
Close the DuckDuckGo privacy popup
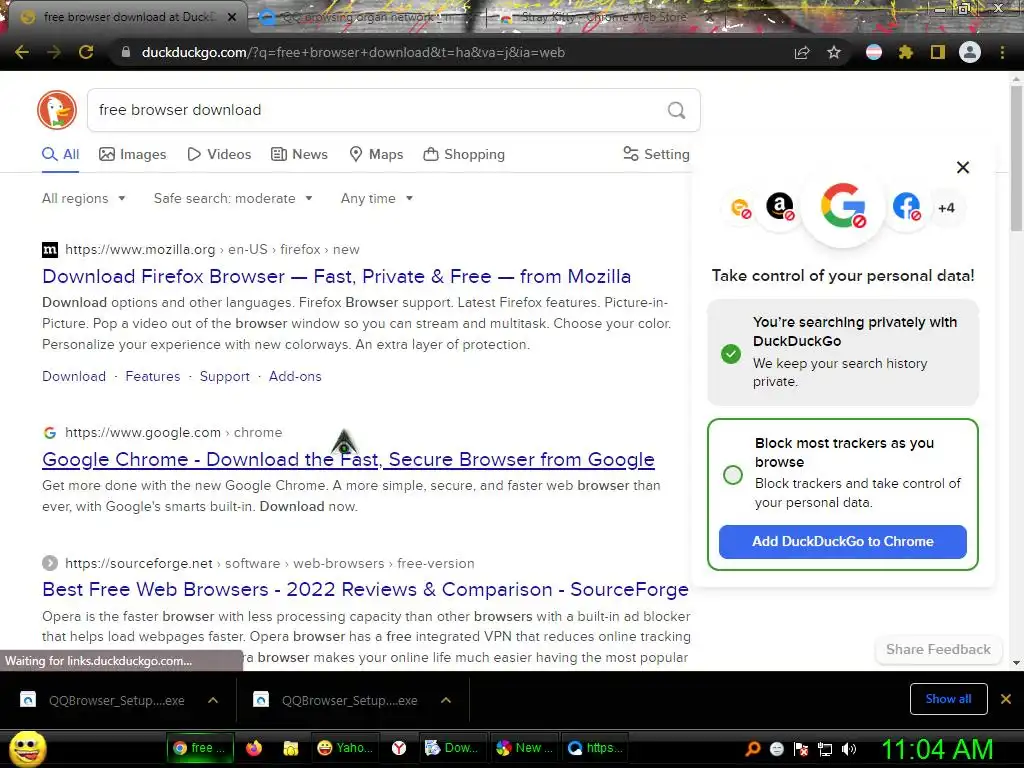(x=963, y=167)
